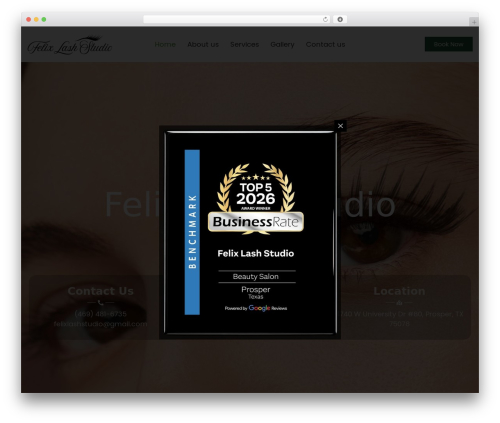Close the award popup with the X button
Screen dimensions: 500x423
point(340,126)
